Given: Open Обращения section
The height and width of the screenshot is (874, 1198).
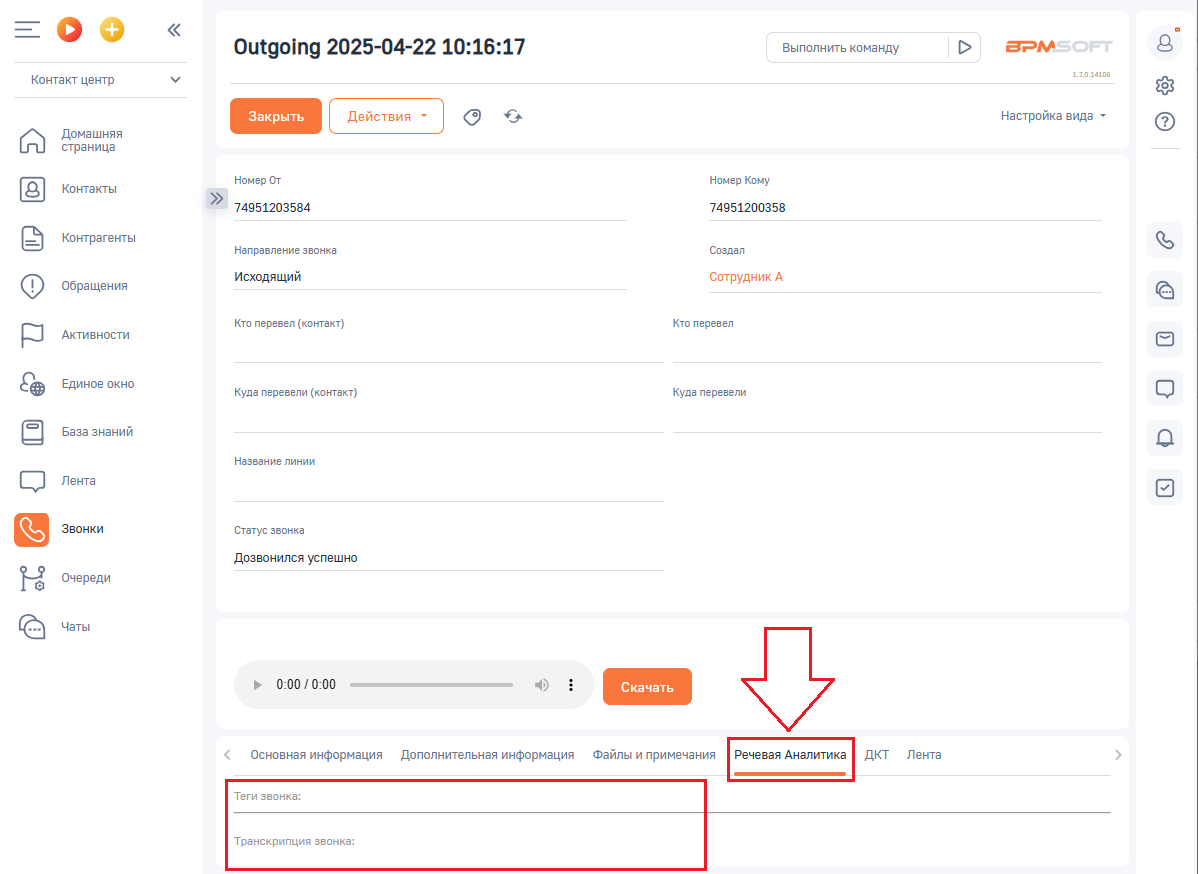Looking at the screenshot, I should (94, 286).
